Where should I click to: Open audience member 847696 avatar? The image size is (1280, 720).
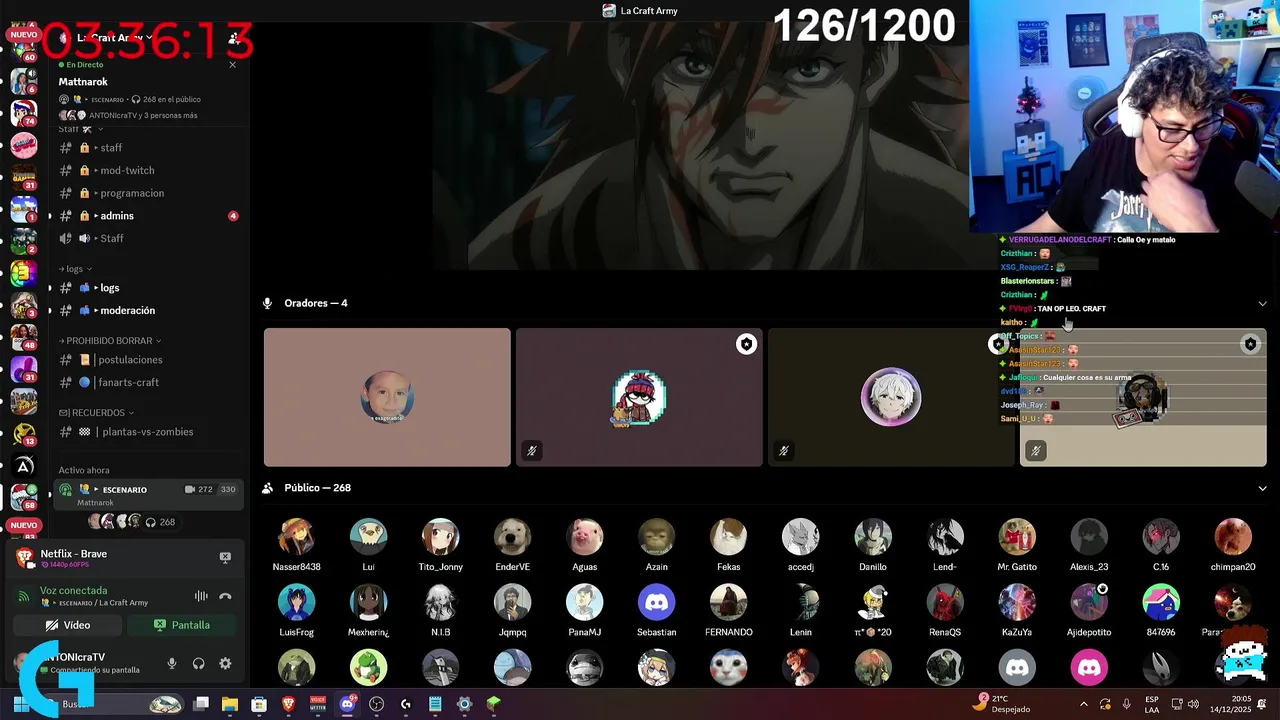[x=1161, y=603]
